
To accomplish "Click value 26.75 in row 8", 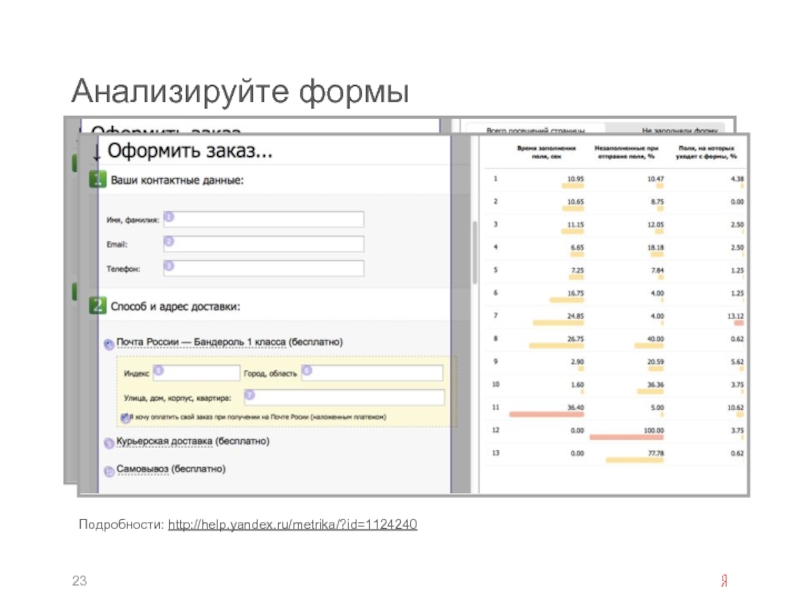I will [x=576, y=339].
